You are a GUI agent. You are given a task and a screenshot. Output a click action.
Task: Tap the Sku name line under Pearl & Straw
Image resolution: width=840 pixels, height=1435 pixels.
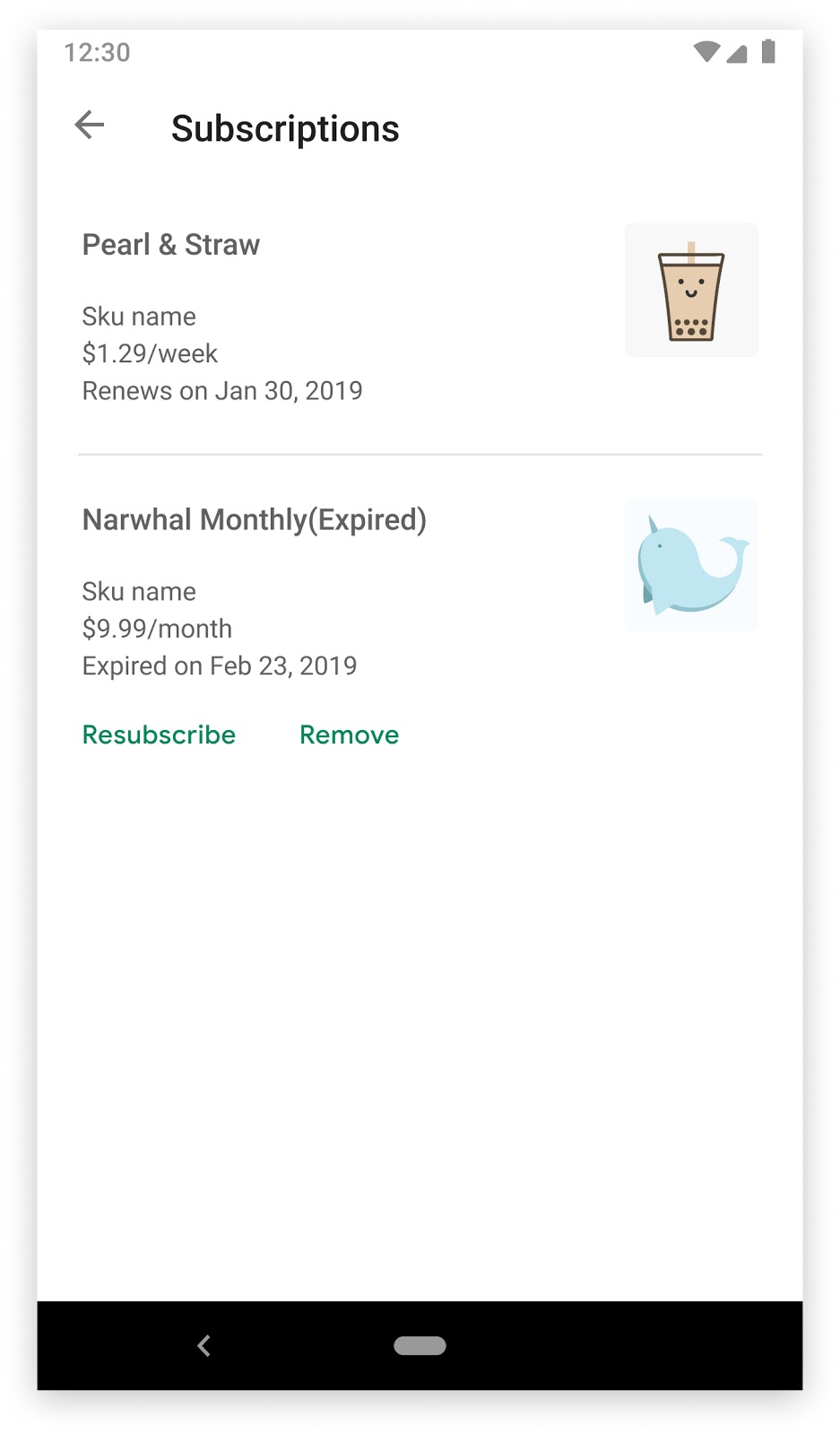pyautogui.click(x=139, y=317)
